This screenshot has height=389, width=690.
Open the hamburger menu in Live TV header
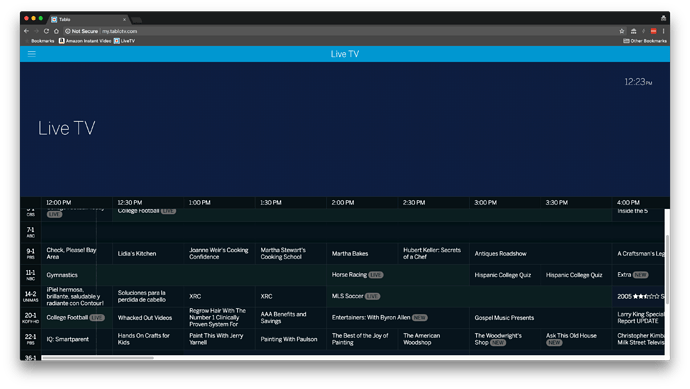32,54
